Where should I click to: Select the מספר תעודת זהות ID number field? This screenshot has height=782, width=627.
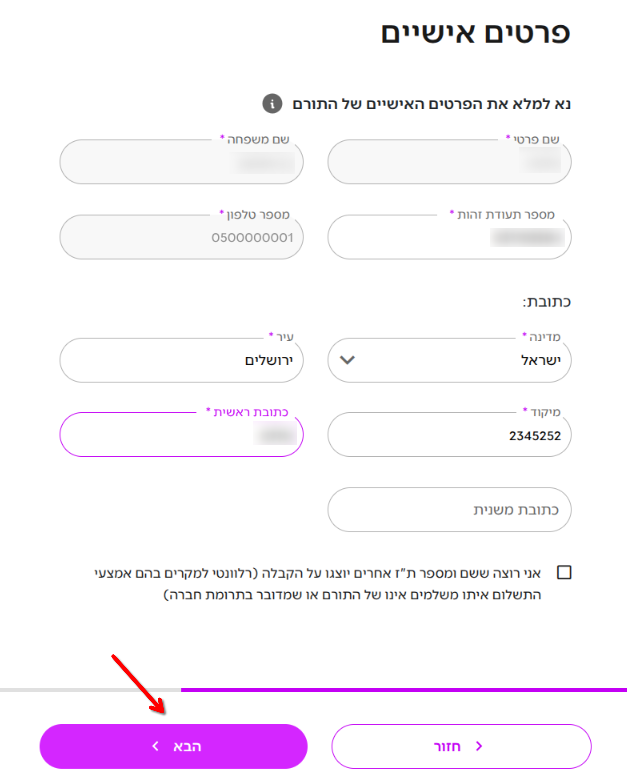point(449,237)
